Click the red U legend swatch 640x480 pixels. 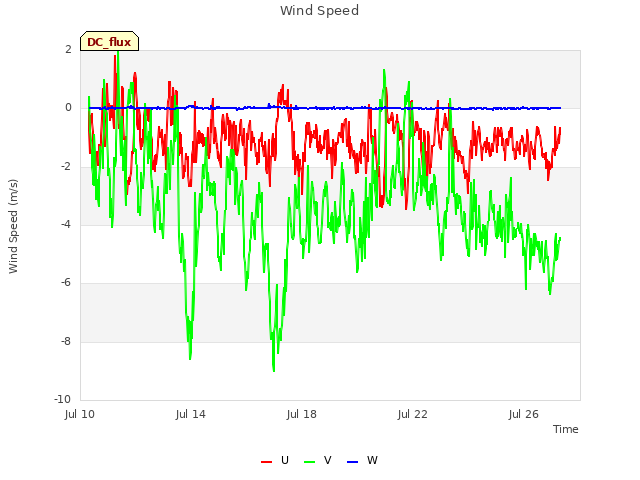point(267,462)
